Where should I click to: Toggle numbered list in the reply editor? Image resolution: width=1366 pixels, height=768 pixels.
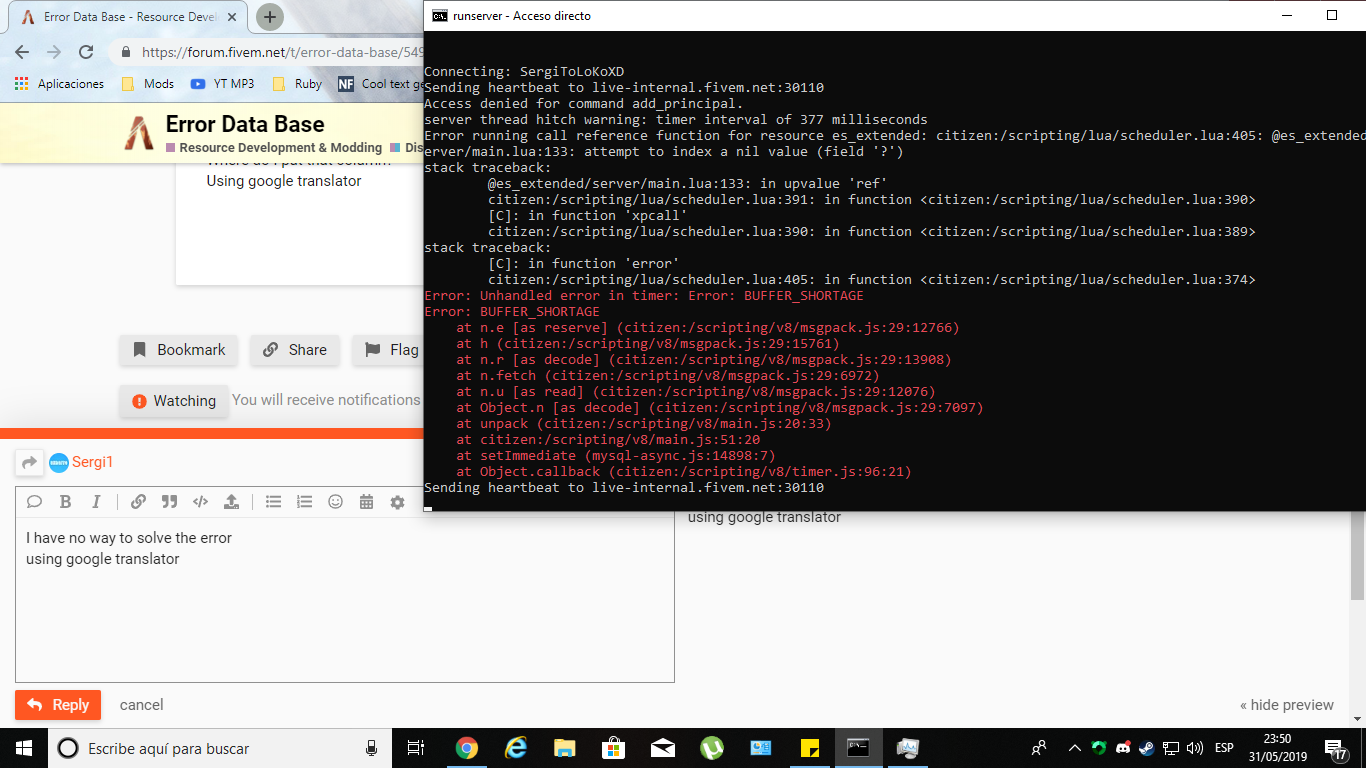pyautogui.click(x=304, y=502)
